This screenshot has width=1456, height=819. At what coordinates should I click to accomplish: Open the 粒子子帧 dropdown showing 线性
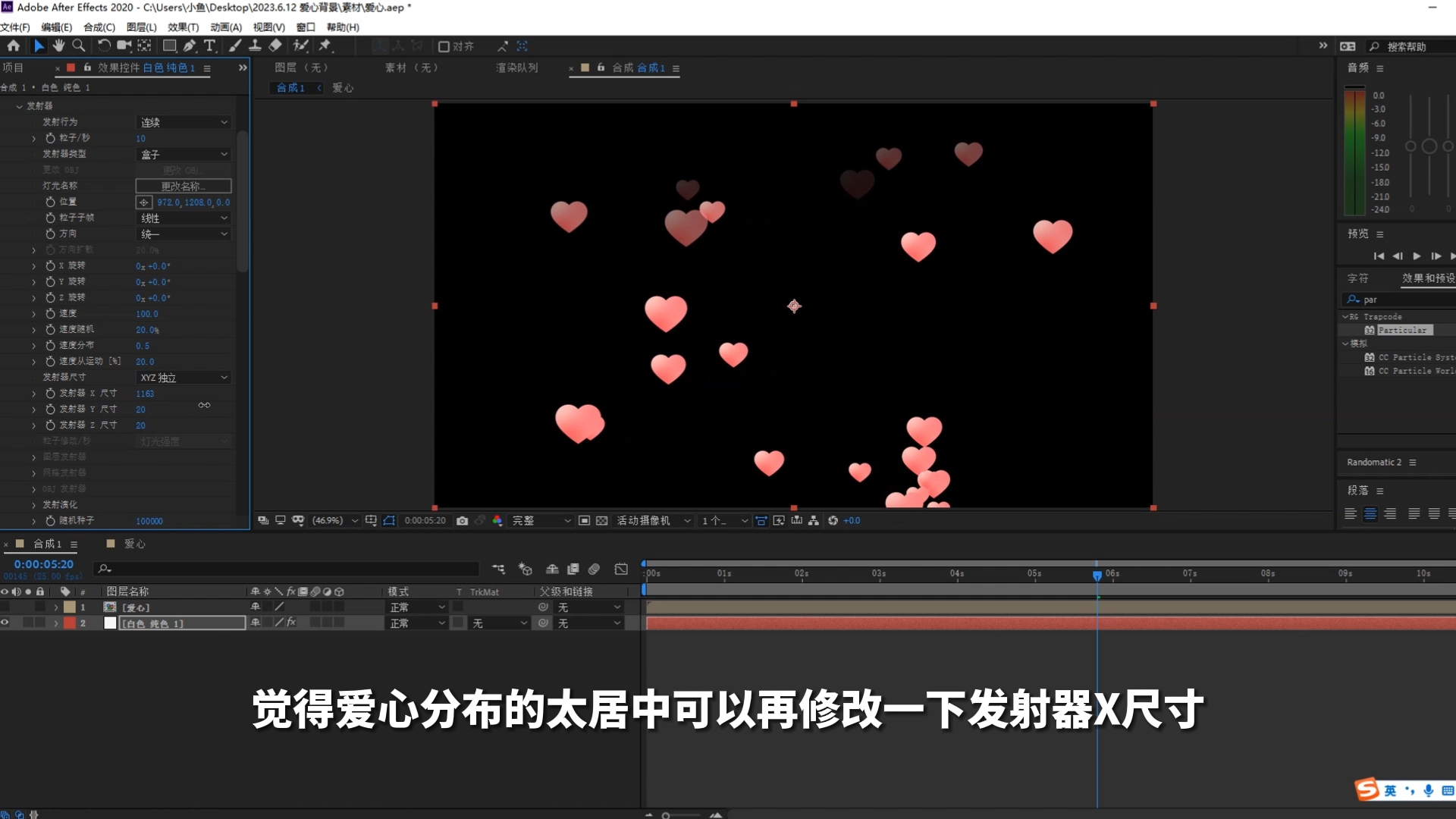click(x=183, y=218)
